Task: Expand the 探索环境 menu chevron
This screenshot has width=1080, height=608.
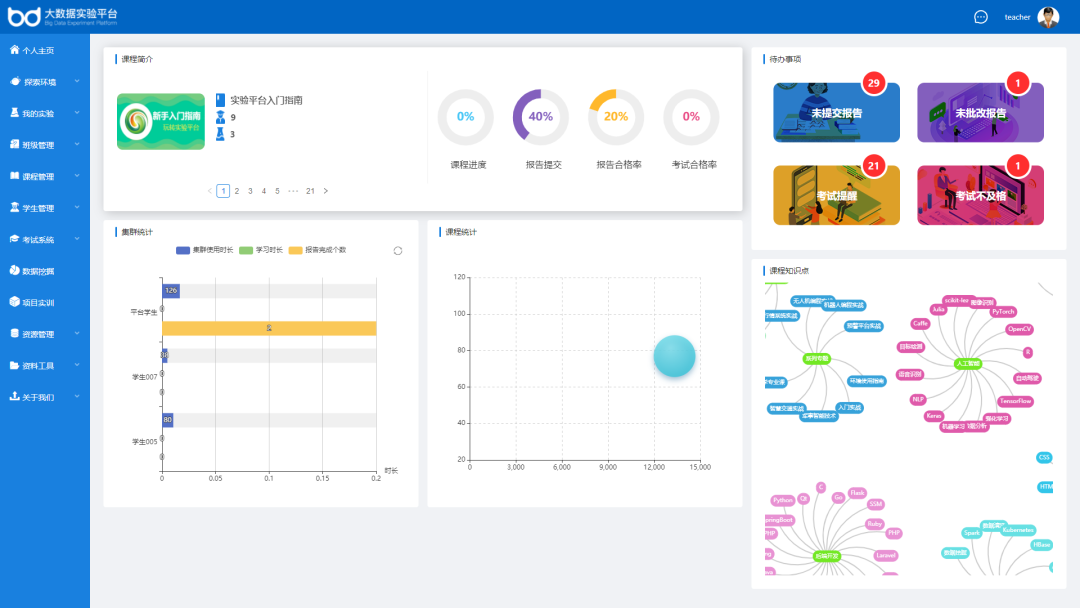Action: (x=76, y=81)
